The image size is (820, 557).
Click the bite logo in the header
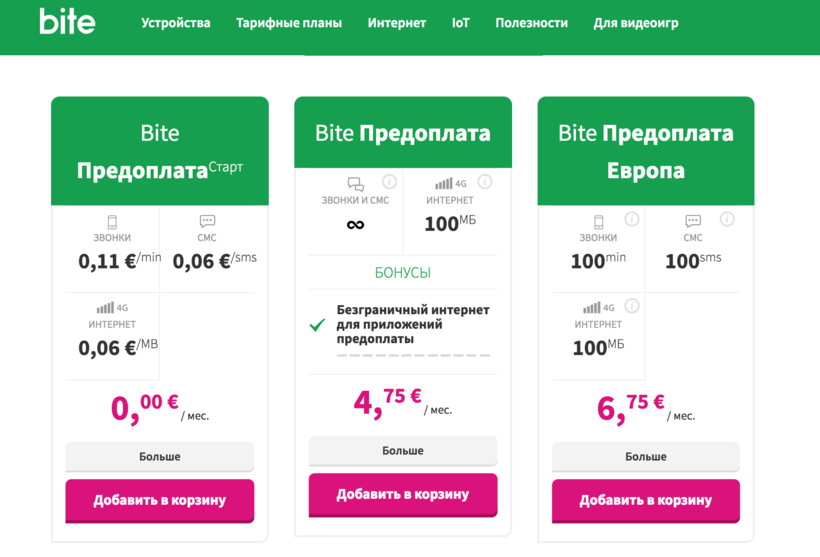point(67,22)
